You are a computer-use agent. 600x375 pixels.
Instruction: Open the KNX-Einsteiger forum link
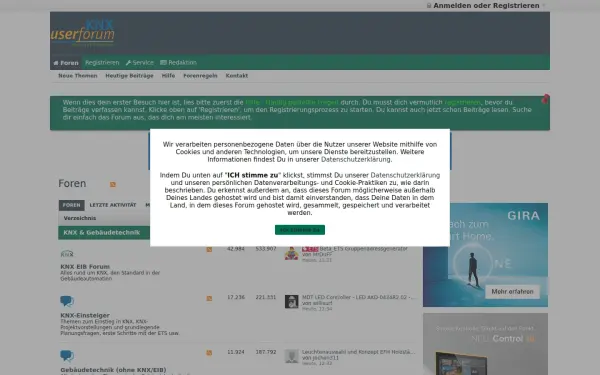85,315
